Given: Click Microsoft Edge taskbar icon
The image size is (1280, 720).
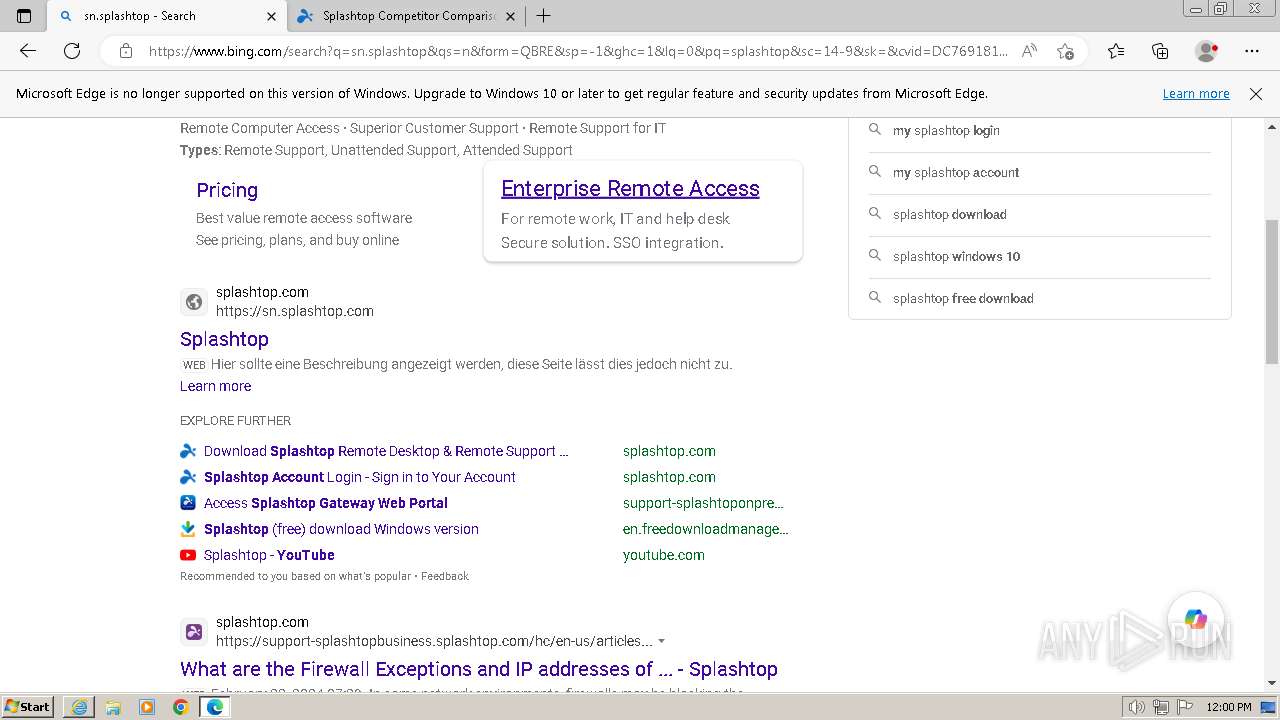Looking at the screenshot, I should click(215, 707).
